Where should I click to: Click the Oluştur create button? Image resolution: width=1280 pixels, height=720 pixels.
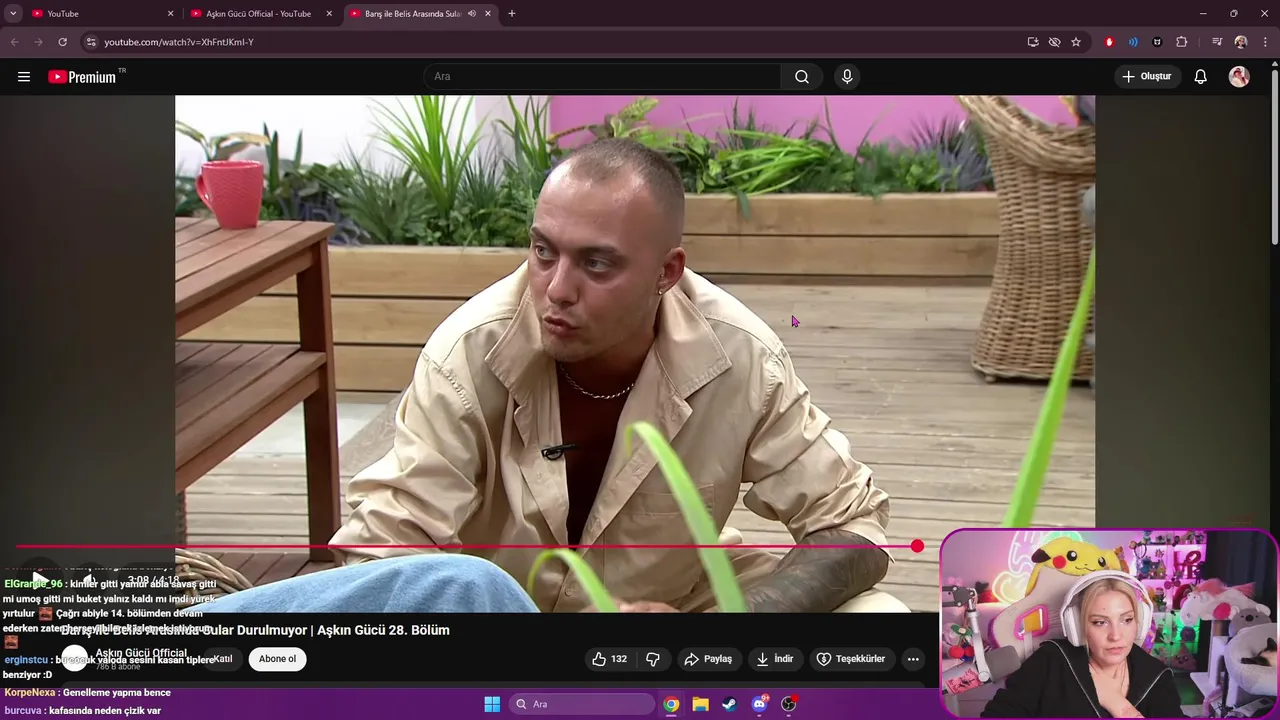[1147, 77]
